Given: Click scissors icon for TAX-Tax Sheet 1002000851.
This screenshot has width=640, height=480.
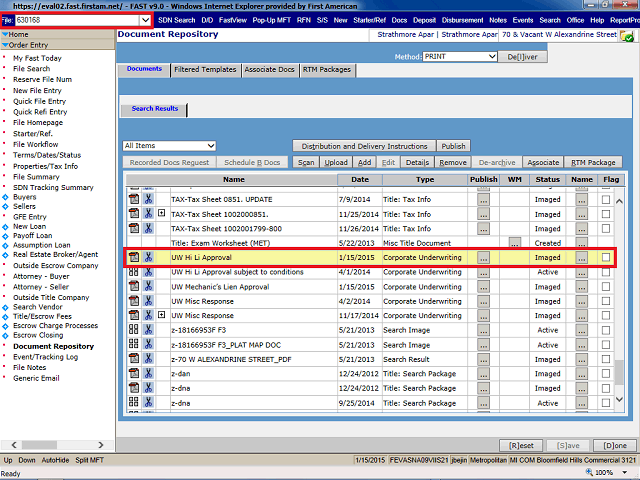Looking at the screenshot, I should (x=148, y=213).
